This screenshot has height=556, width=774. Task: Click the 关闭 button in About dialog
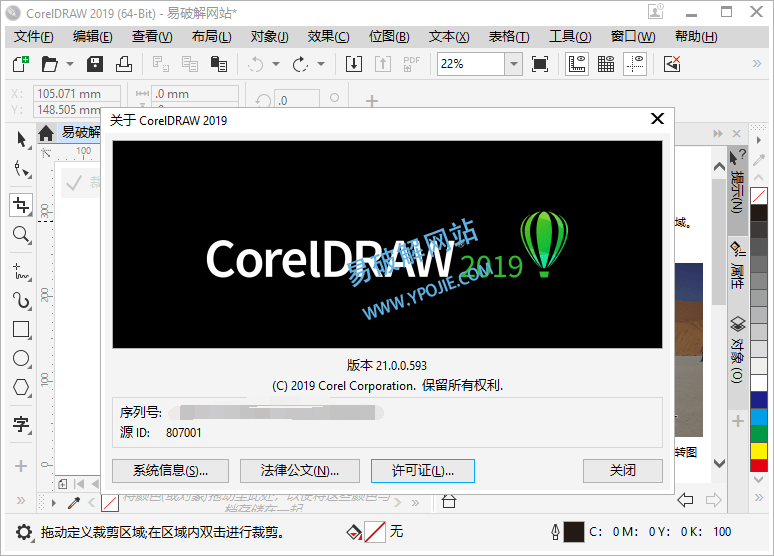(622, 471)
